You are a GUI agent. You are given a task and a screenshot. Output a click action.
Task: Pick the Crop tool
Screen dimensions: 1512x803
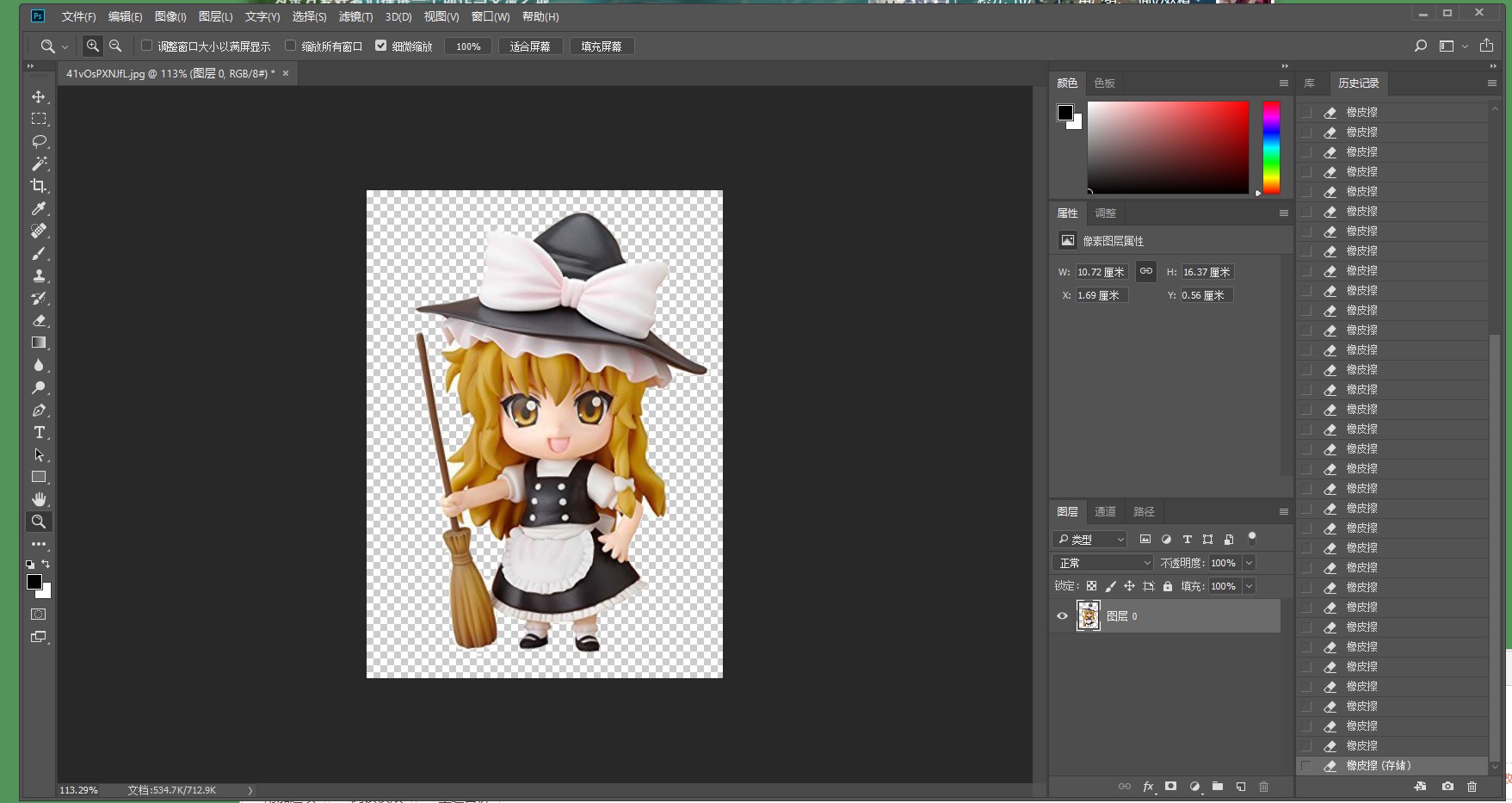click(x=39, y=186)
